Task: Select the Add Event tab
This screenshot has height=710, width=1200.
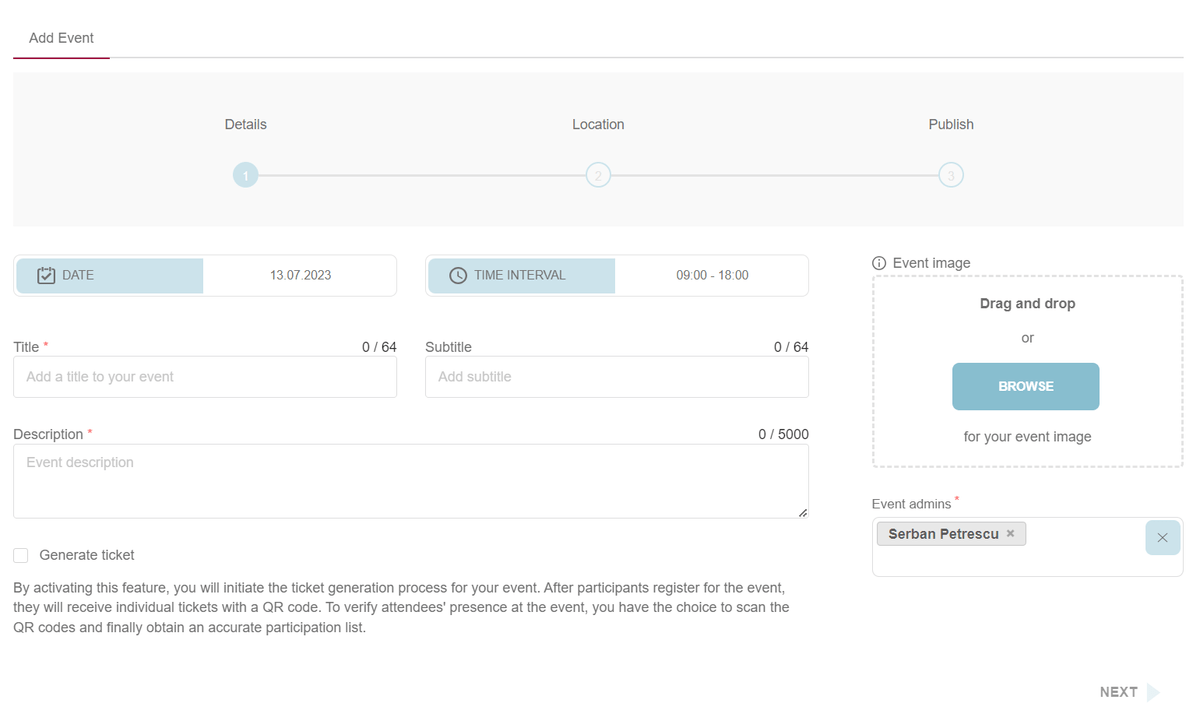Action: click(61, 38)
